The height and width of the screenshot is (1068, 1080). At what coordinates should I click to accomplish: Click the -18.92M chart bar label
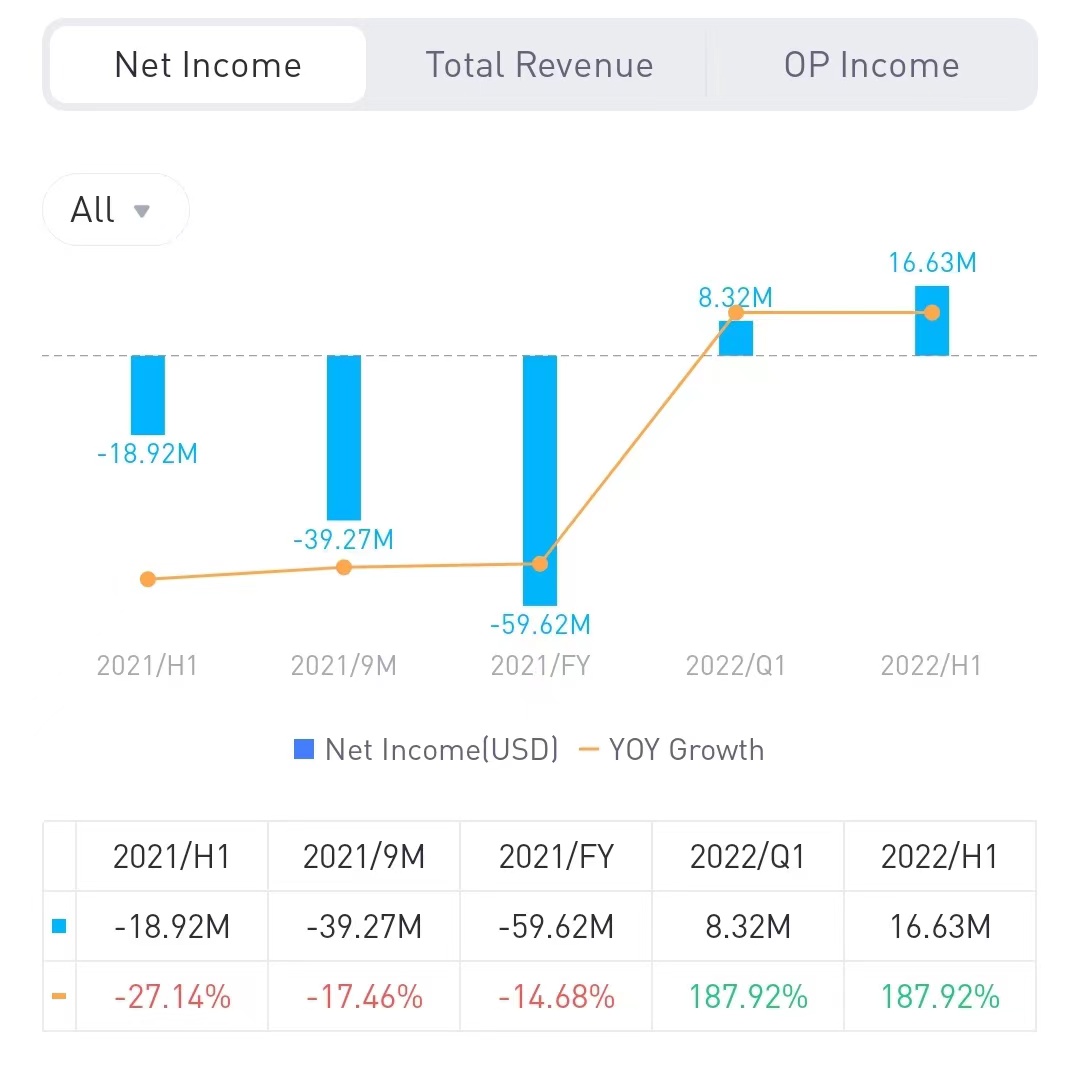pos(147,454)
